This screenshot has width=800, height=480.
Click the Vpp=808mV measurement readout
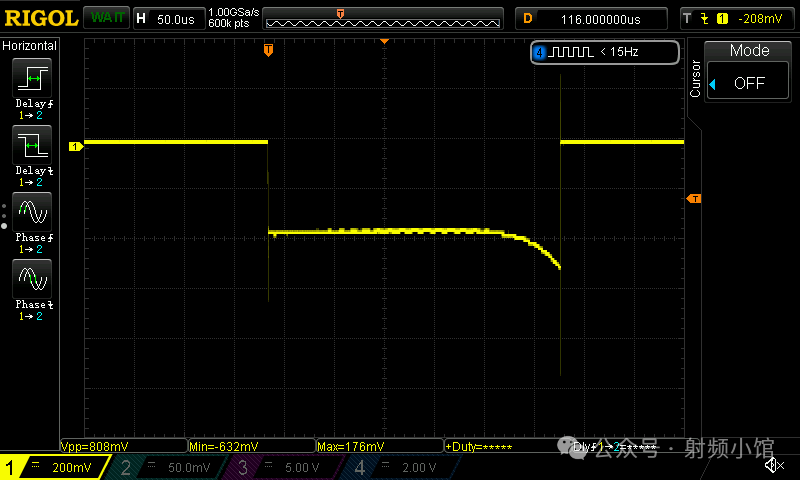(123, 446)
